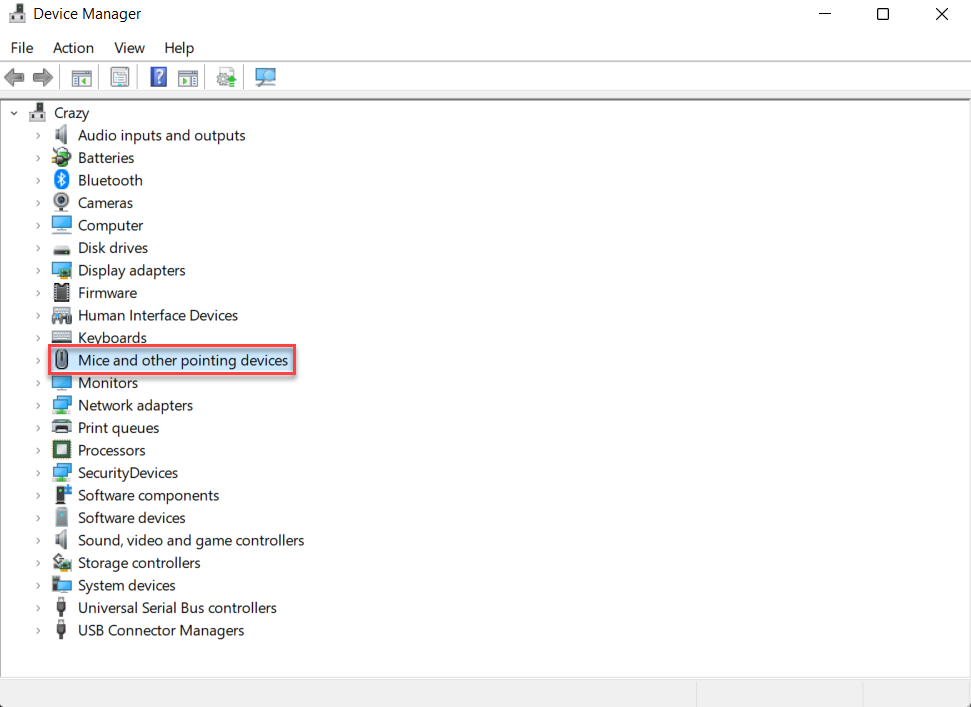Screen dimensions: 971x707
Task: Click the Update device driver toolbar icon
Action: tap(227, 78)
